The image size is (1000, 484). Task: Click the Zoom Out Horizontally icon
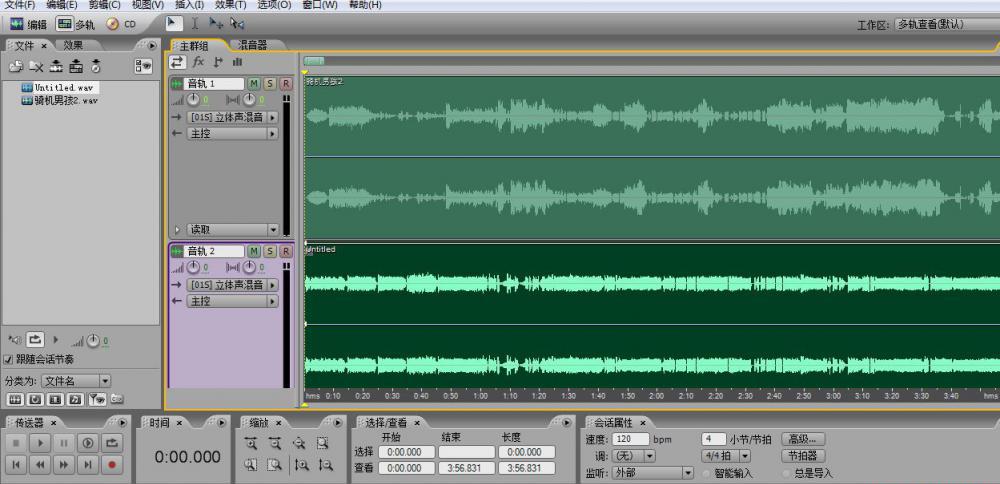click(x=275, y=443)
